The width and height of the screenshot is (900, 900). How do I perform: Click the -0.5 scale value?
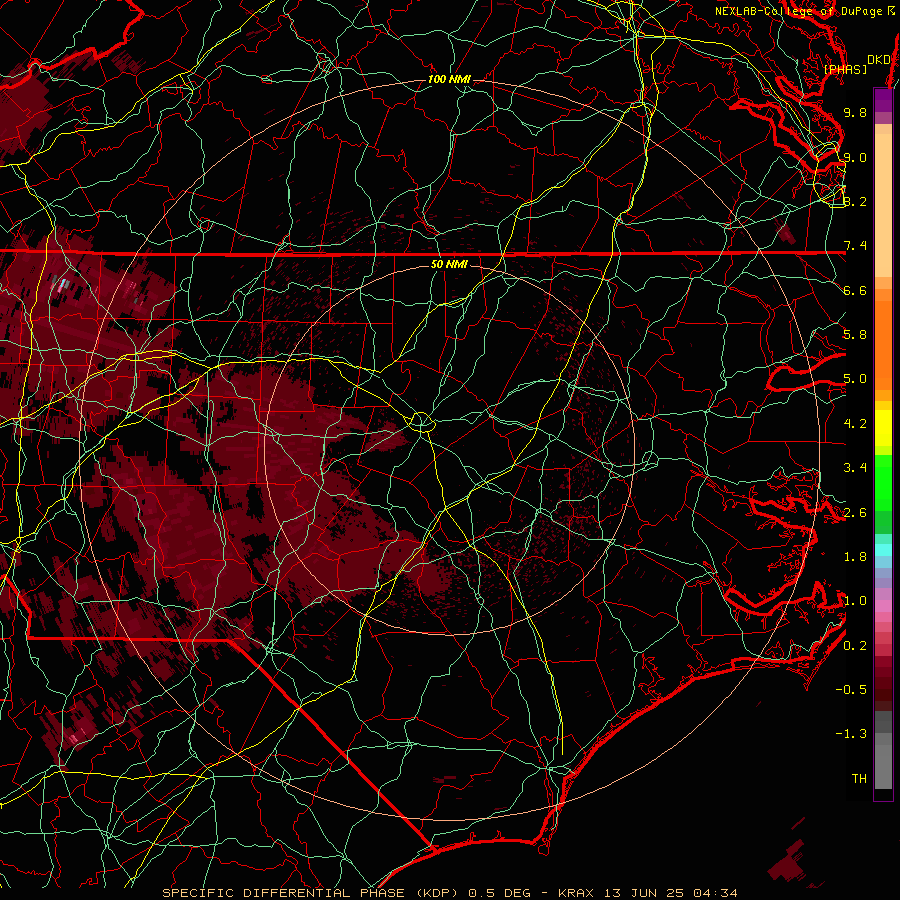851,690
